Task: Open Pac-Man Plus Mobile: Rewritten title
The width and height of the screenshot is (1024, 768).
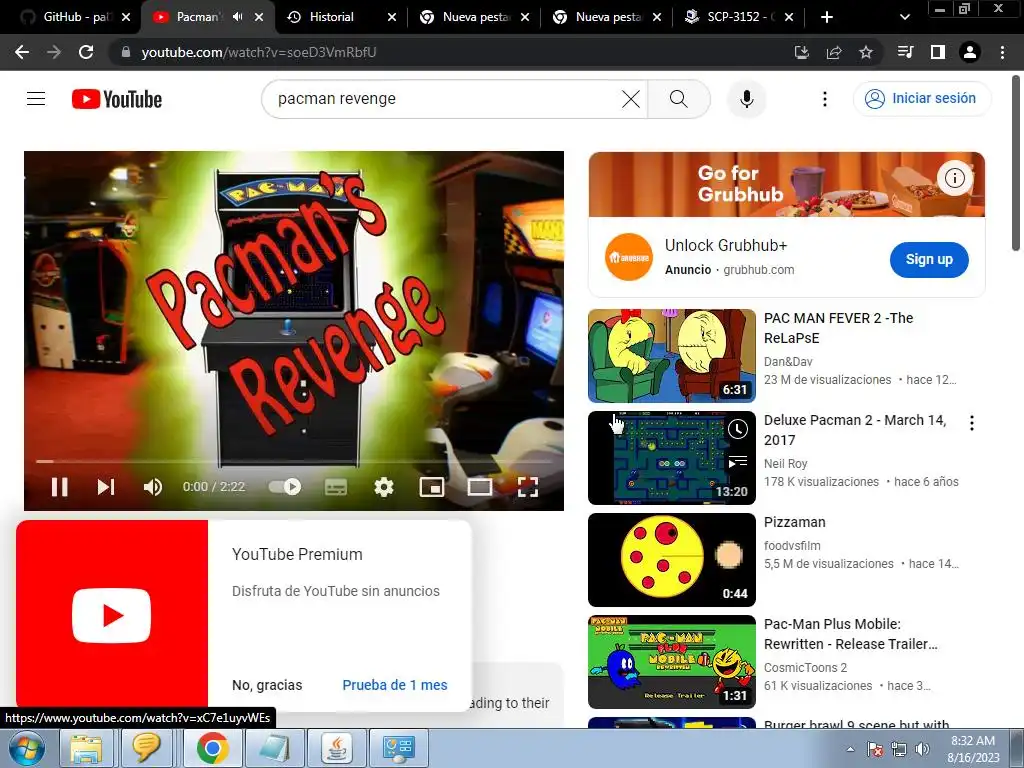Action: [x=850, y=633]
